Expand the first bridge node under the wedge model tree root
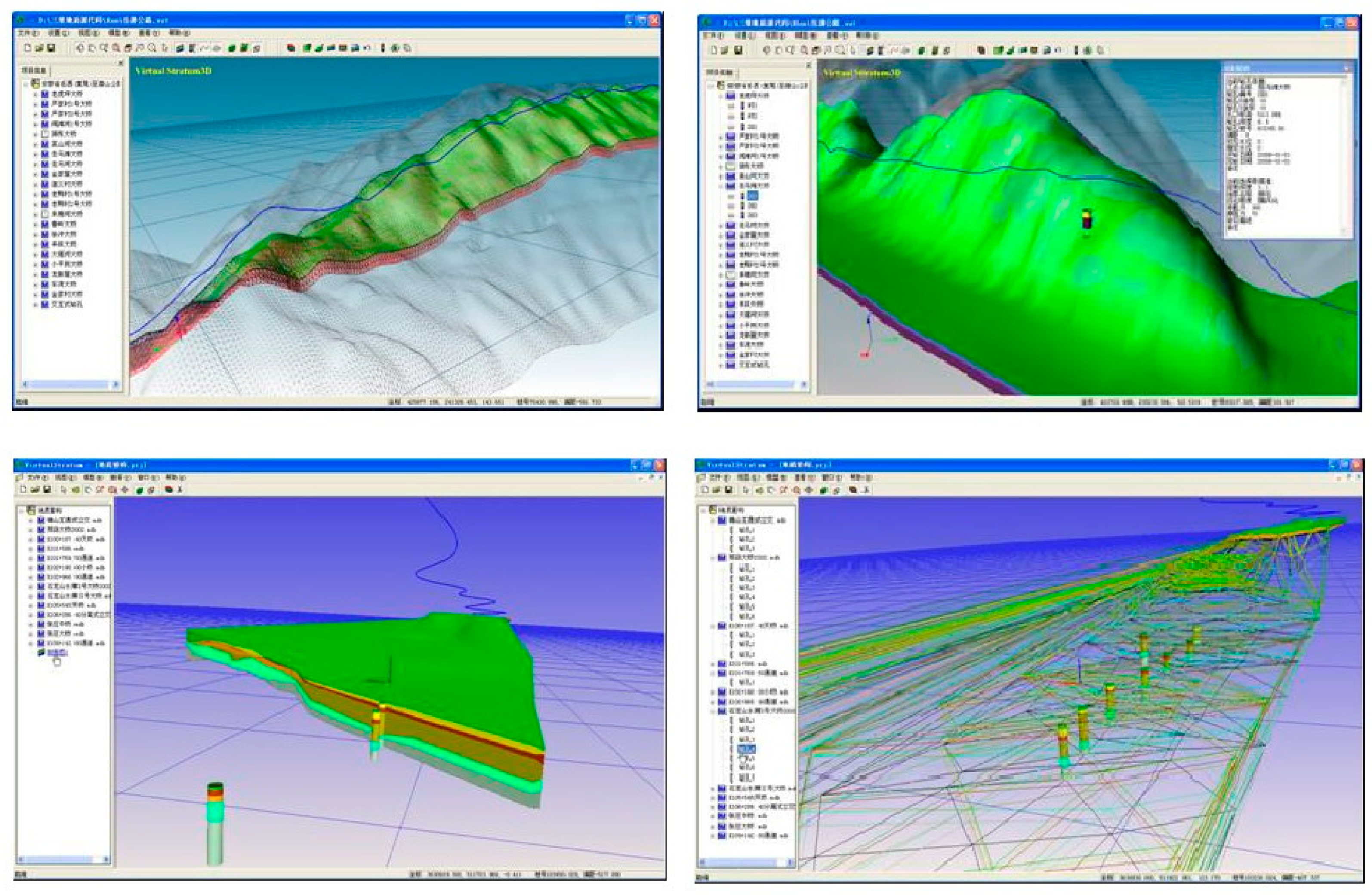This screenshot has width=1372, height=895. pos(31,520)
